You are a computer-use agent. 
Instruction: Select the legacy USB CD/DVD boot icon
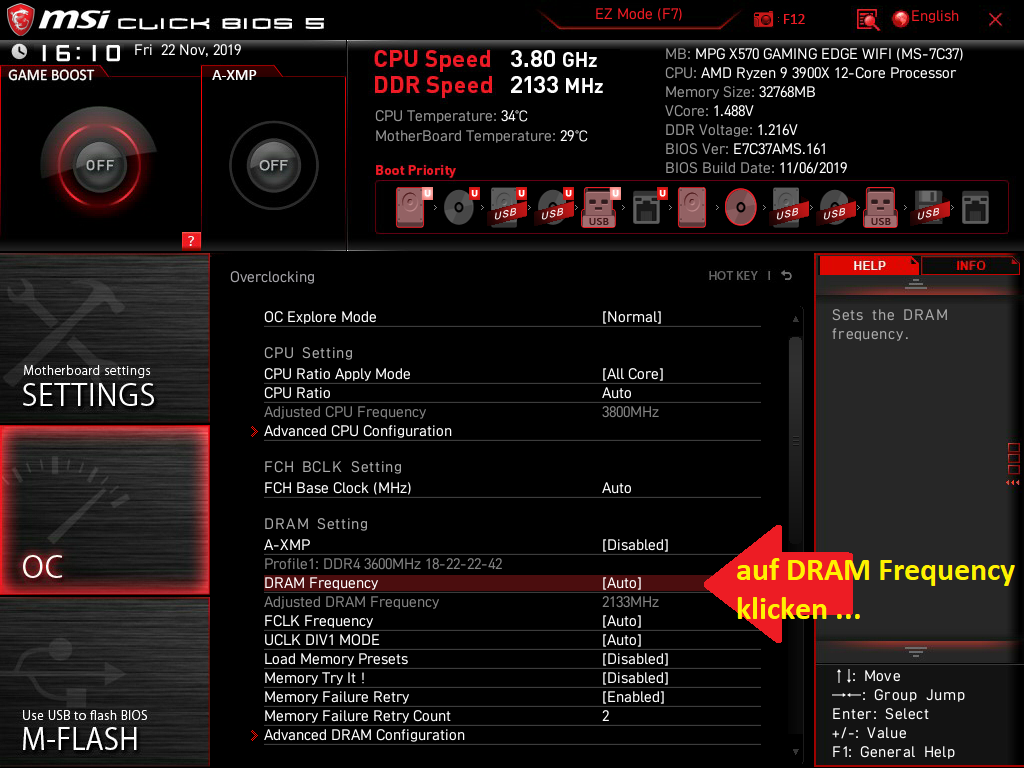pos(835,208)
